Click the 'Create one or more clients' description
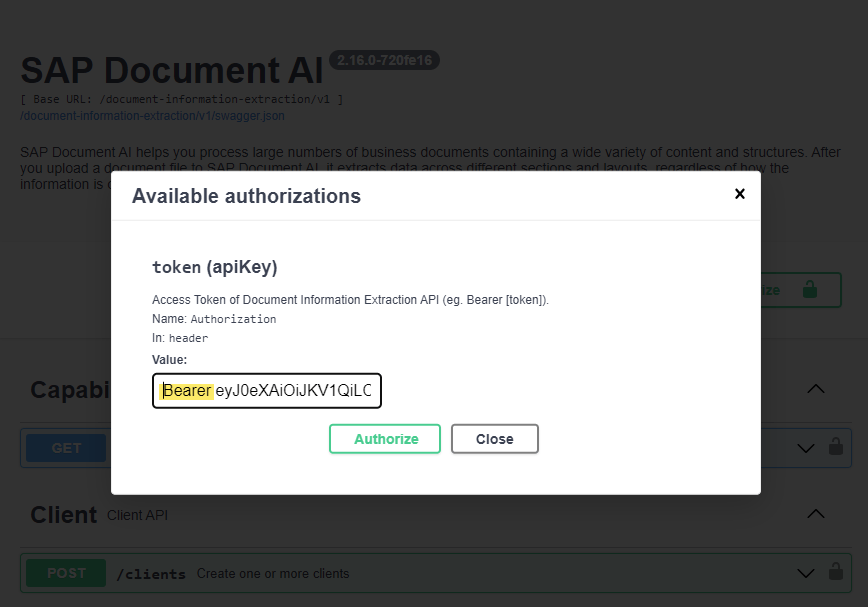This screenshot has width=868, height=607. tap(273, 574)
